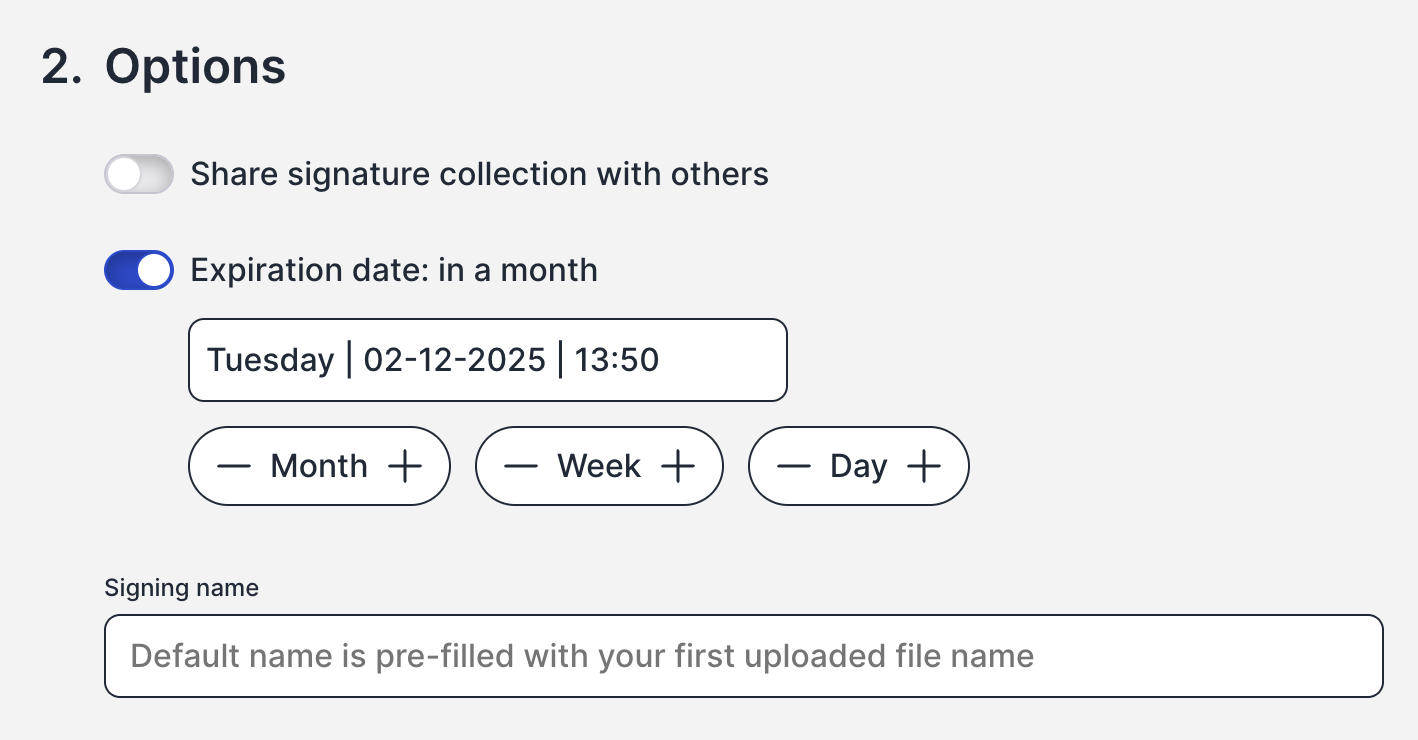Click the Options section heading
Viewport: 1418px width, 740px height.
pyautogui.click(x=195, y=67)
